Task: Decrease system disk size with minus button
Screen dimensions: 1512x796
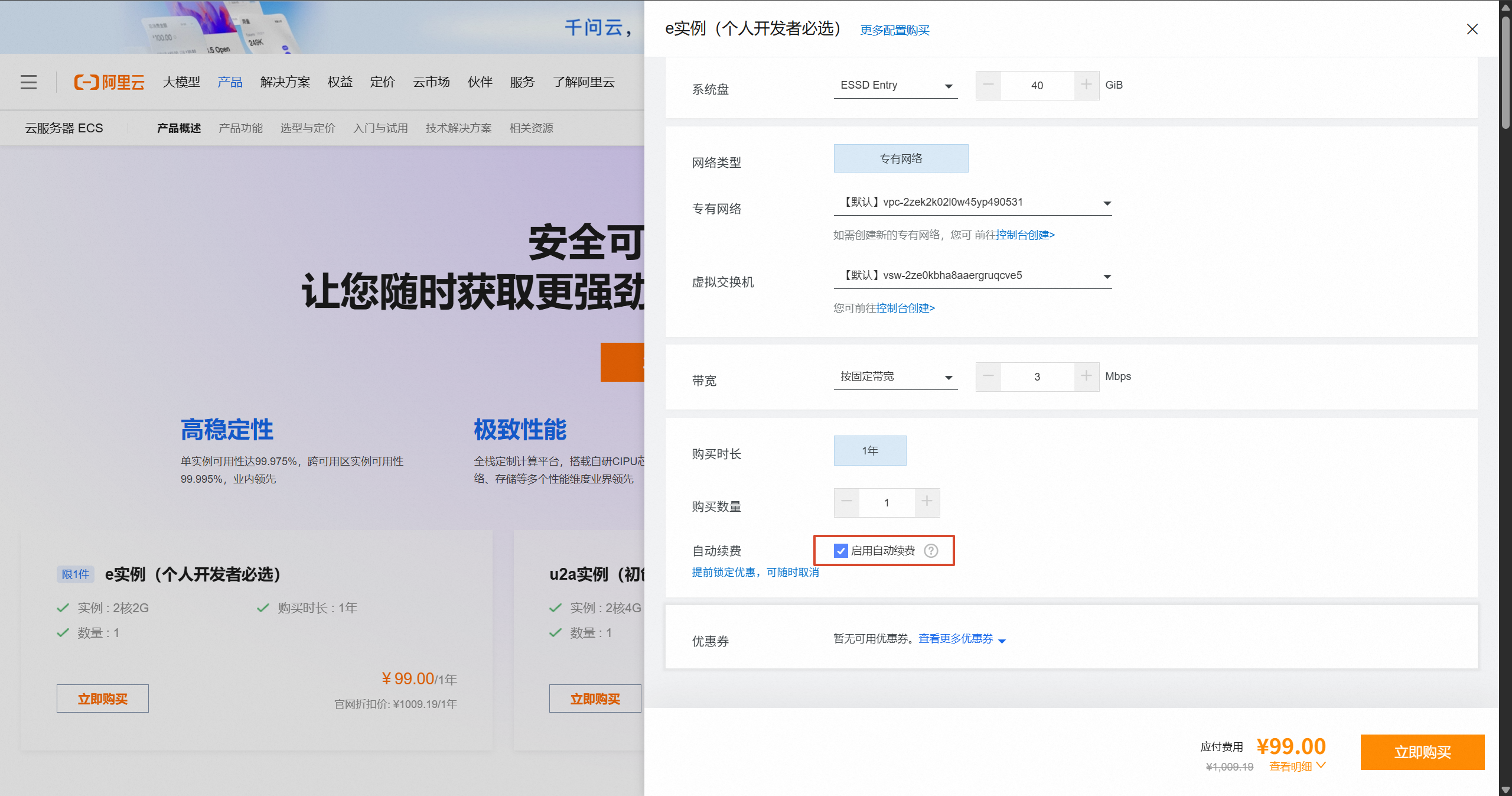Action: tap(988, 85)
